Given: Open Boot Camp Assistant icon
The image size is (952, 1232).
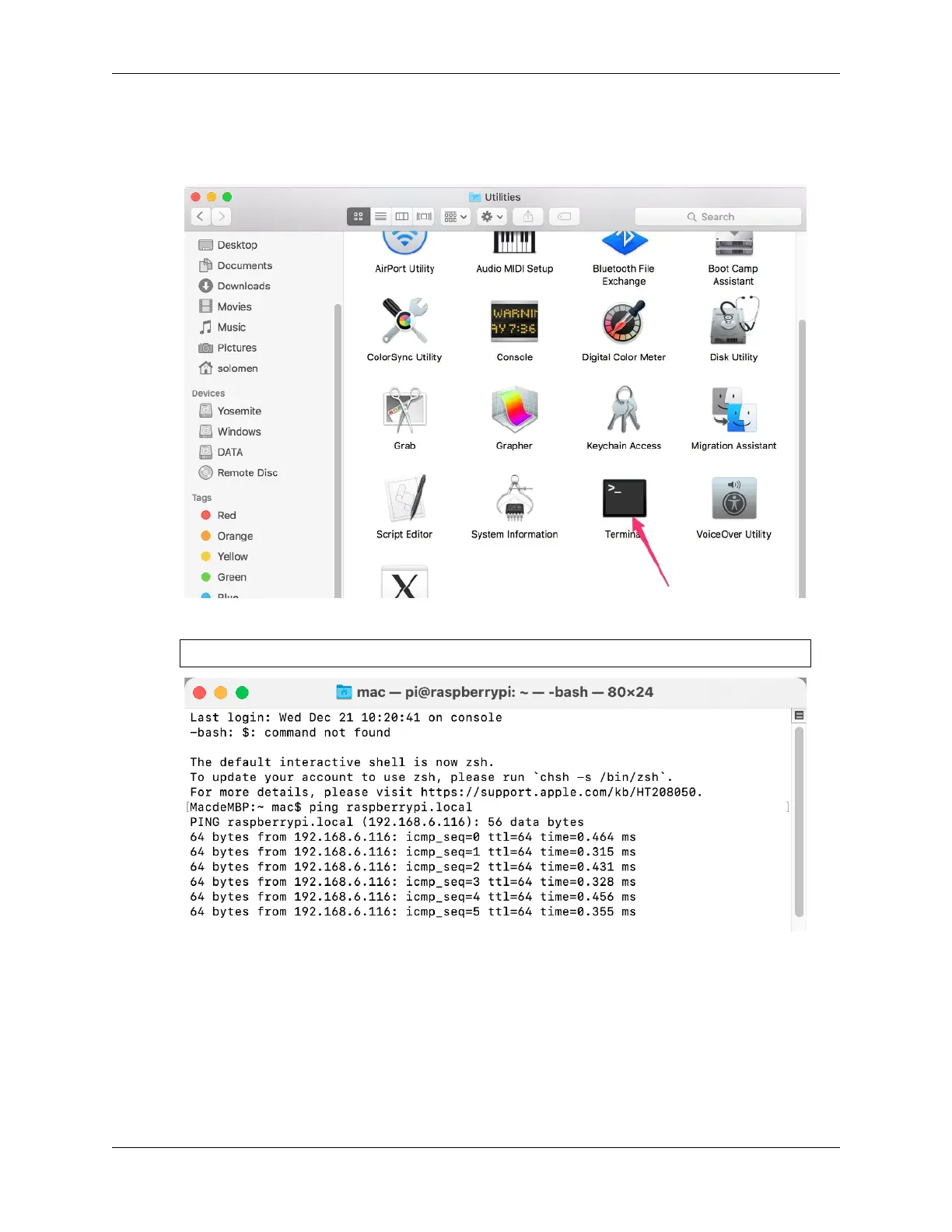Looking at the screenshot, I should click(x=733, y=243).
